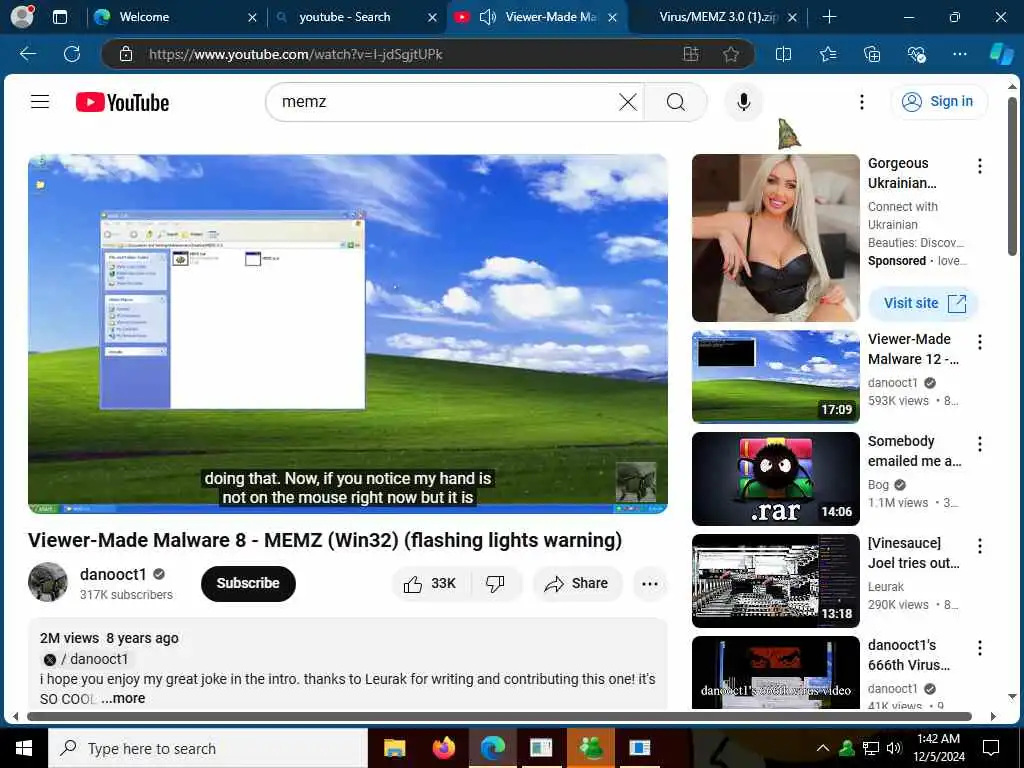This screenshot has width=1024, height=768.
Task: Click the vertical page scrollbar
Action: tap(1012, 176)
